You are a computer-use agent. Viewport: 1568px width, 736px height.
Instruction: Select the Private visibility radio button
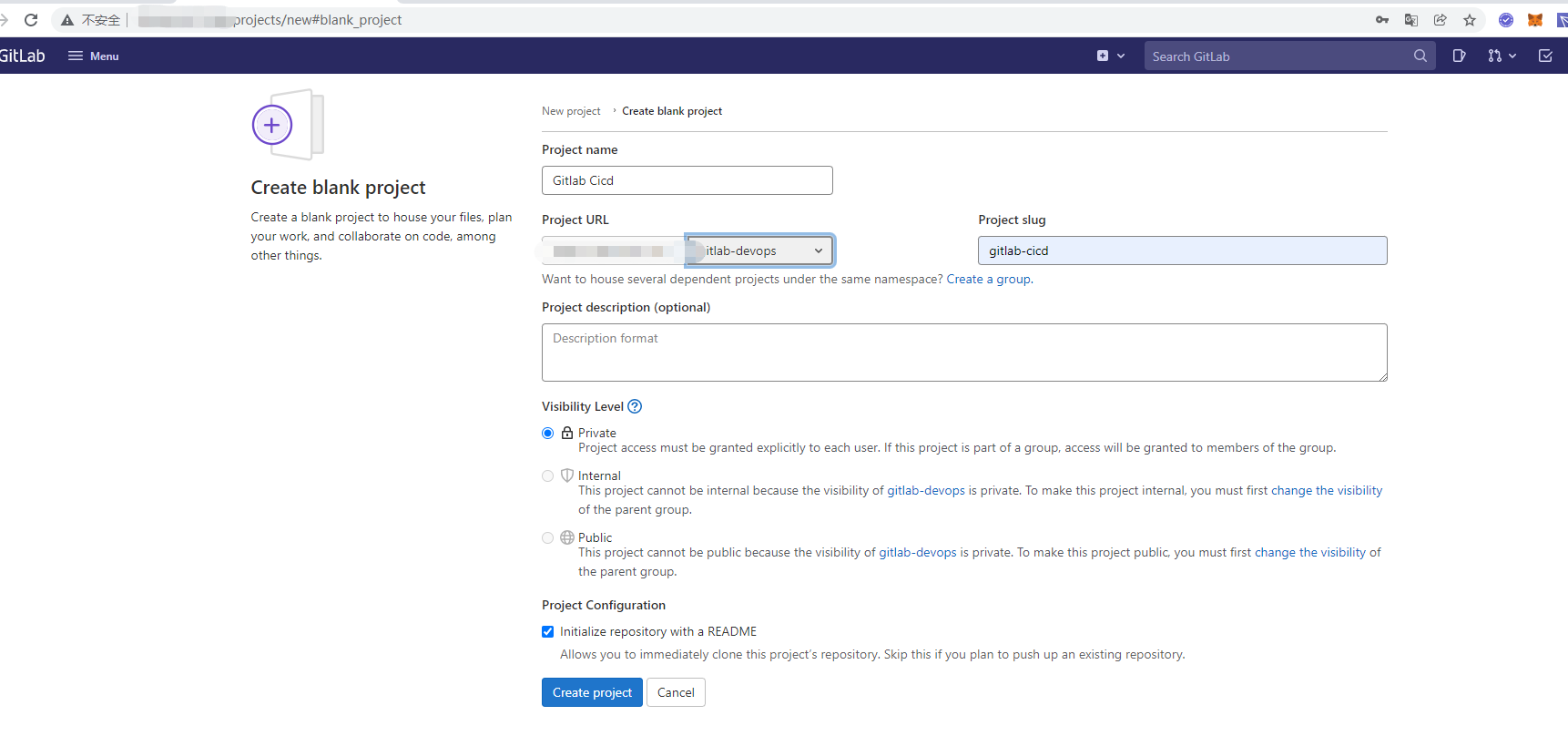pyautogui.click(x=547, y=434)
